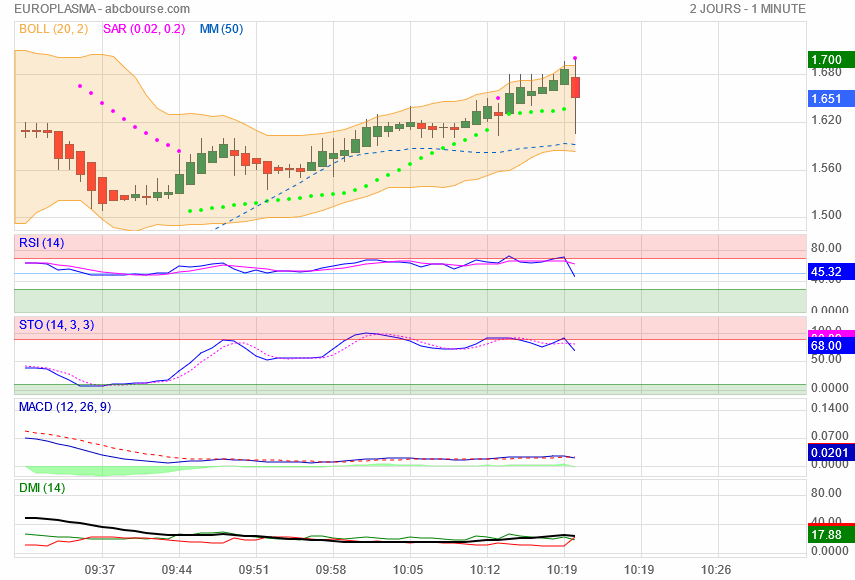Click the 10:26 time axis label
855x580 pixels.
tap(716, 570)
